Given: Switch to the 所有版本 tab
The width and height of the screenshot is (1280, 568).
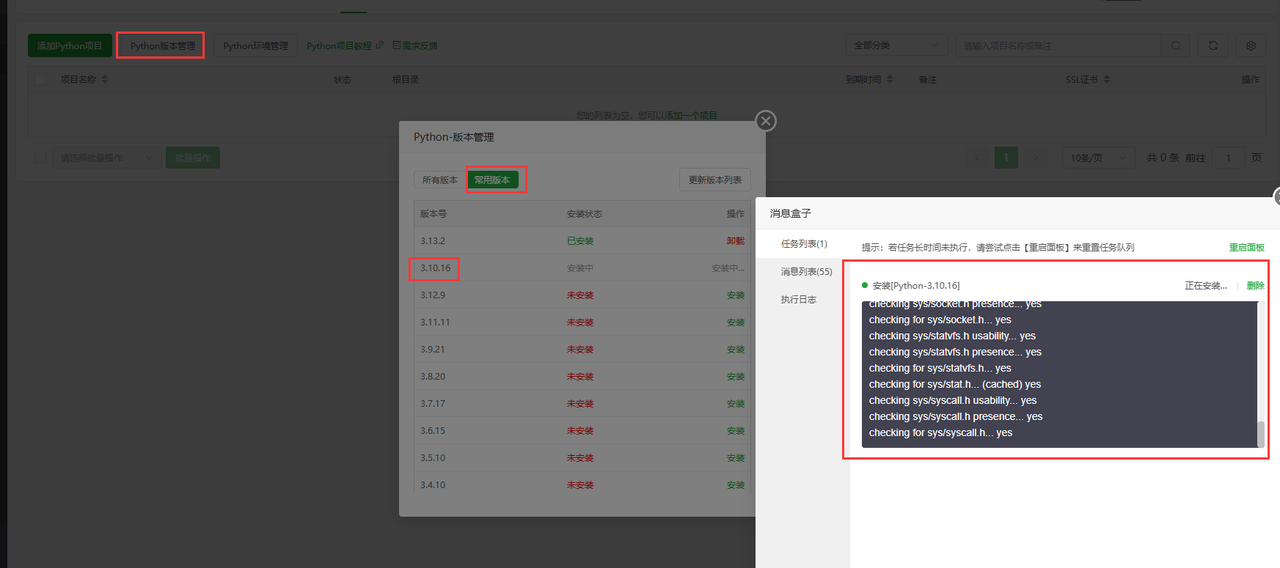Looking at the screenshot, I should tap(440, 180).
